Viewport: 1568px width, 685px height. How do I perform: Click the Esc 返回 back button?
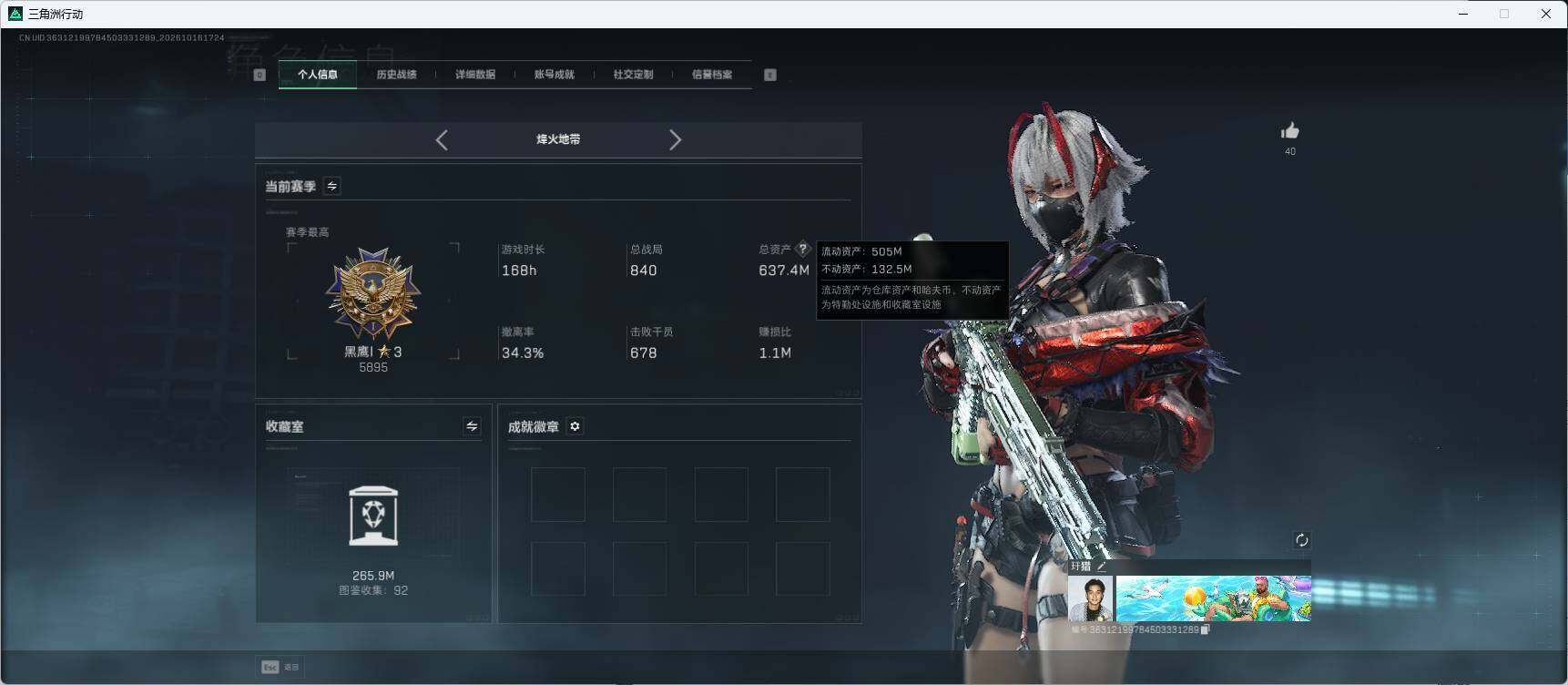[280, 667]
